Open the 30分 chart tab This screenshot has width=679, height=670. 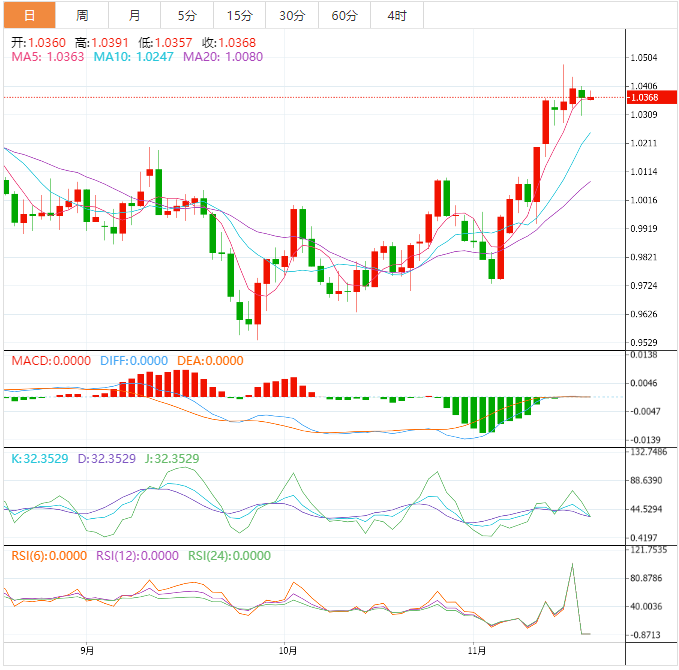(x=292, y=15)
